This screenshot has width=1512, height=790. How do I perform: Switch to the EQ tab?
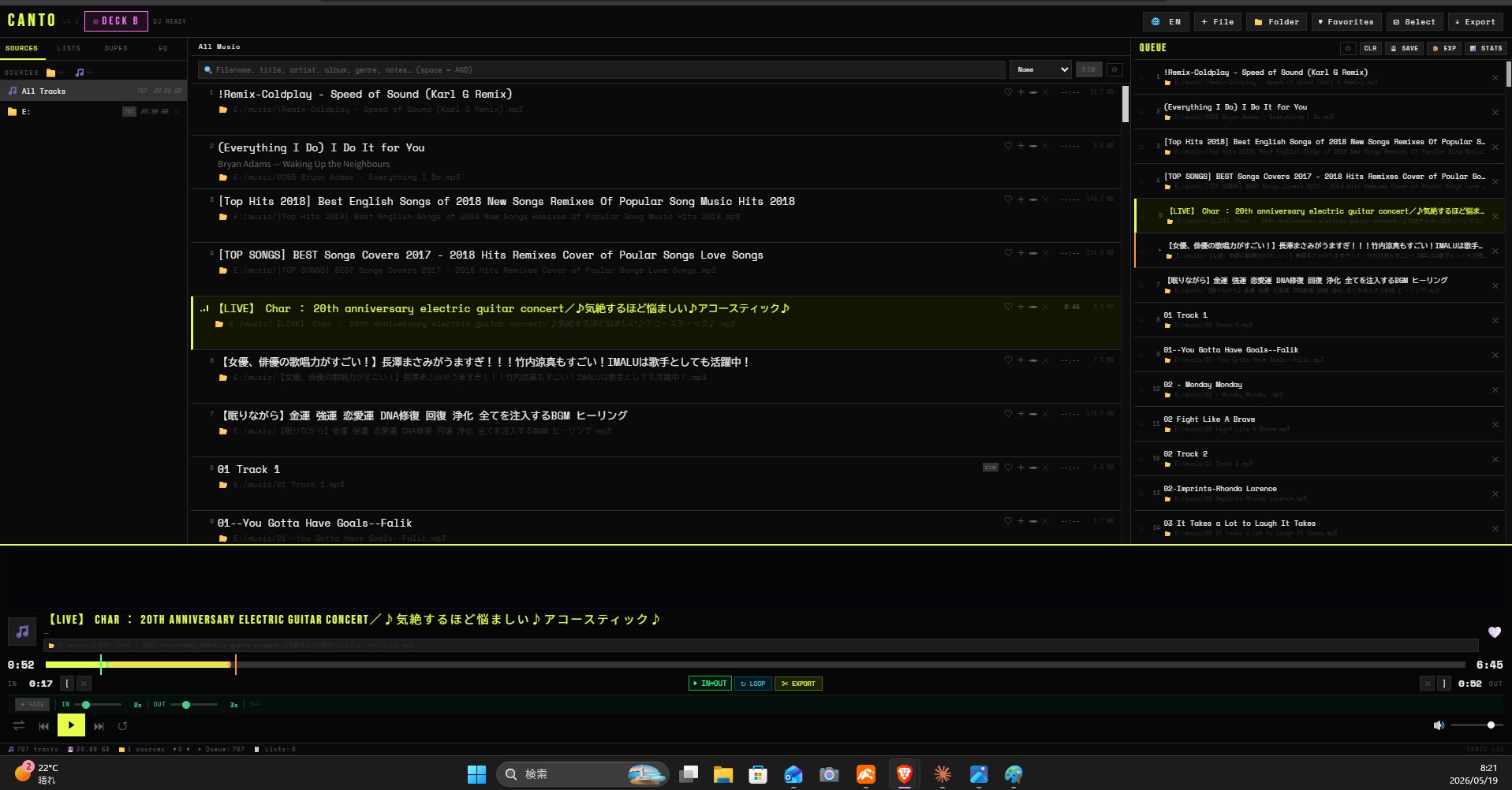[x=163, y=48]
